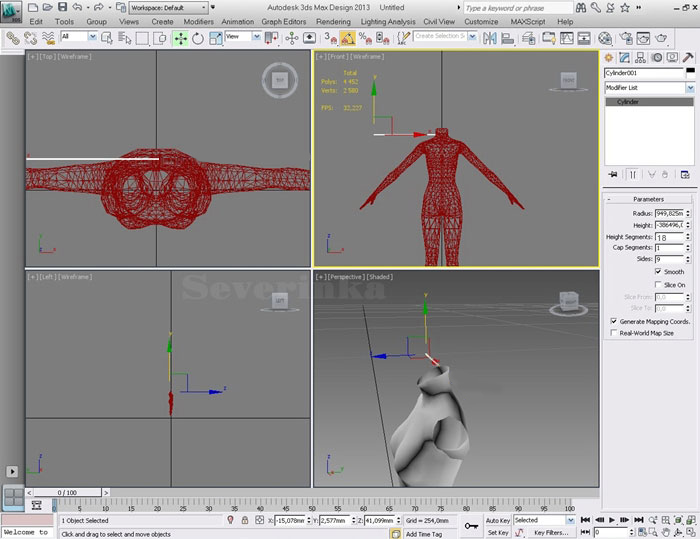Expand the Modifier List dropdown
The height and width of the screenshot is (539, 700).
(x=690, y=88)
